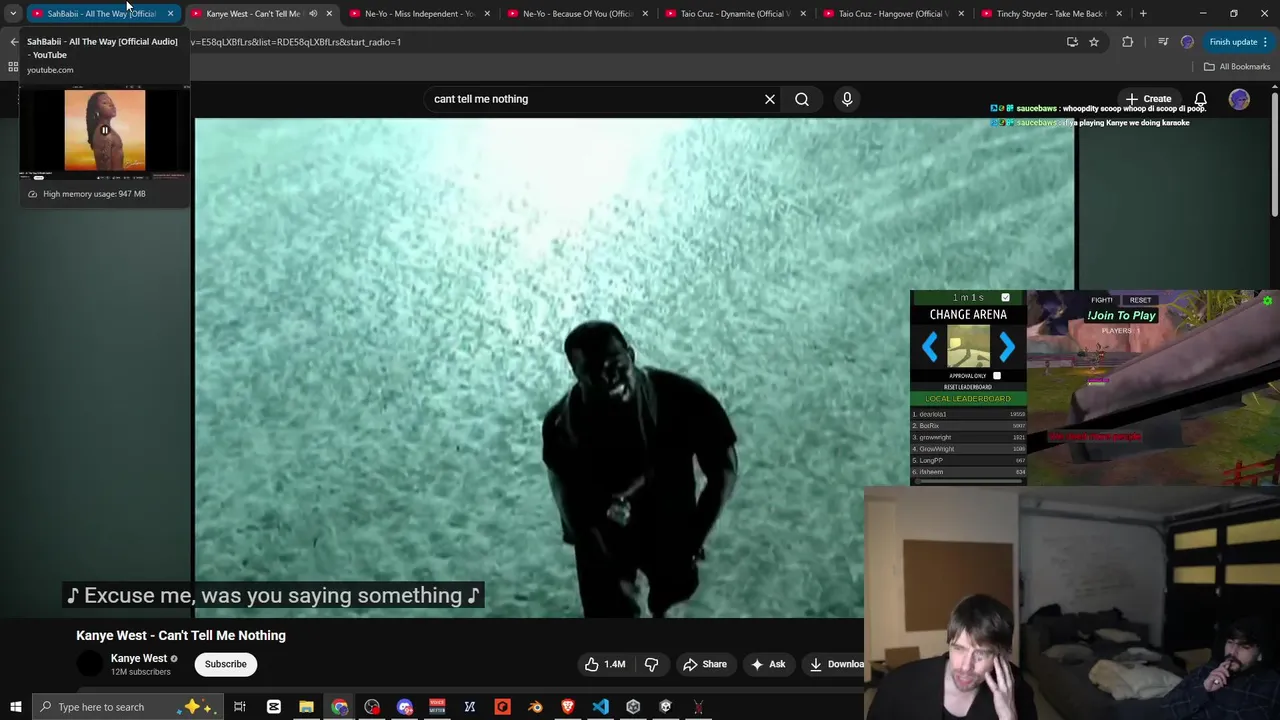
Task: Click the SahBabii tab preview thumbnail
Action: point(104,130)
